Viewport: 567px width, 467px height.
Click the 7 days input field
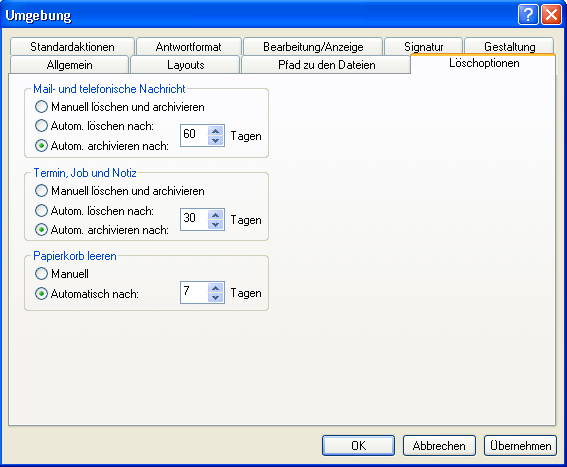(194, 293)
